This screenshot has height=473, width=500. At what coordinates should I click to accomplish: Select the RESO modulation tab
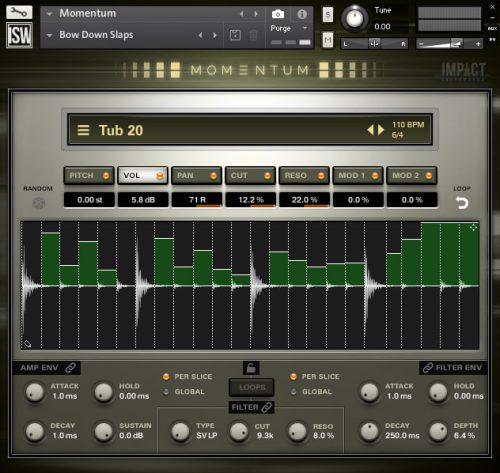point(304,176)
